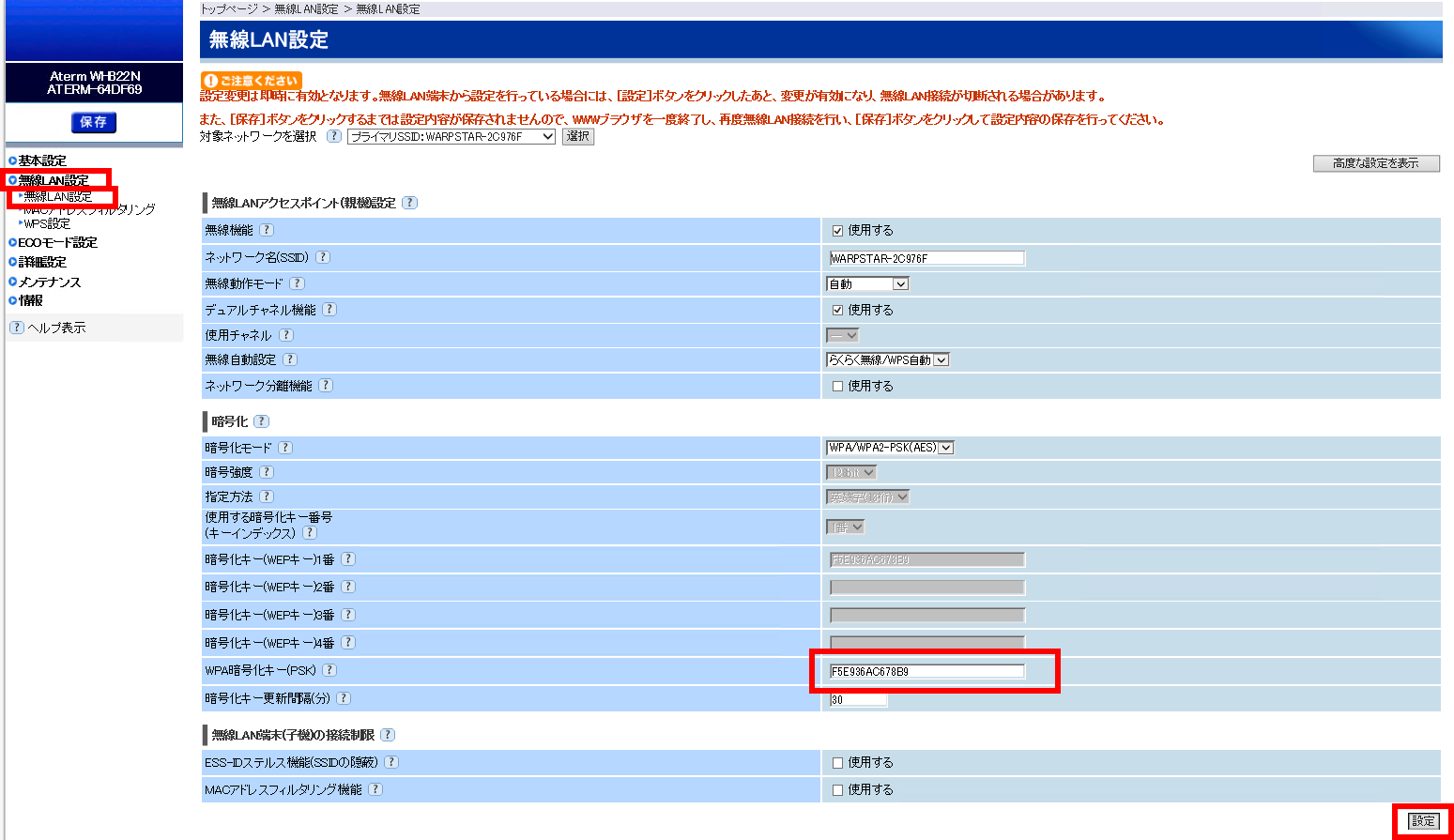Click the WPA暗号化キー(PSK) input field

[926, 671]
